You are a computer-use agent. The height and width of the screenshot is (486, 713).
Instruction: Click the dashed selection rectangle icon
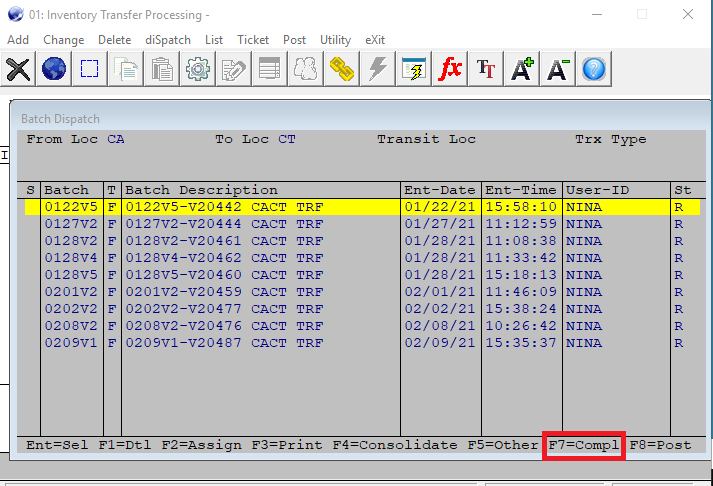click(x=90, y=69)
